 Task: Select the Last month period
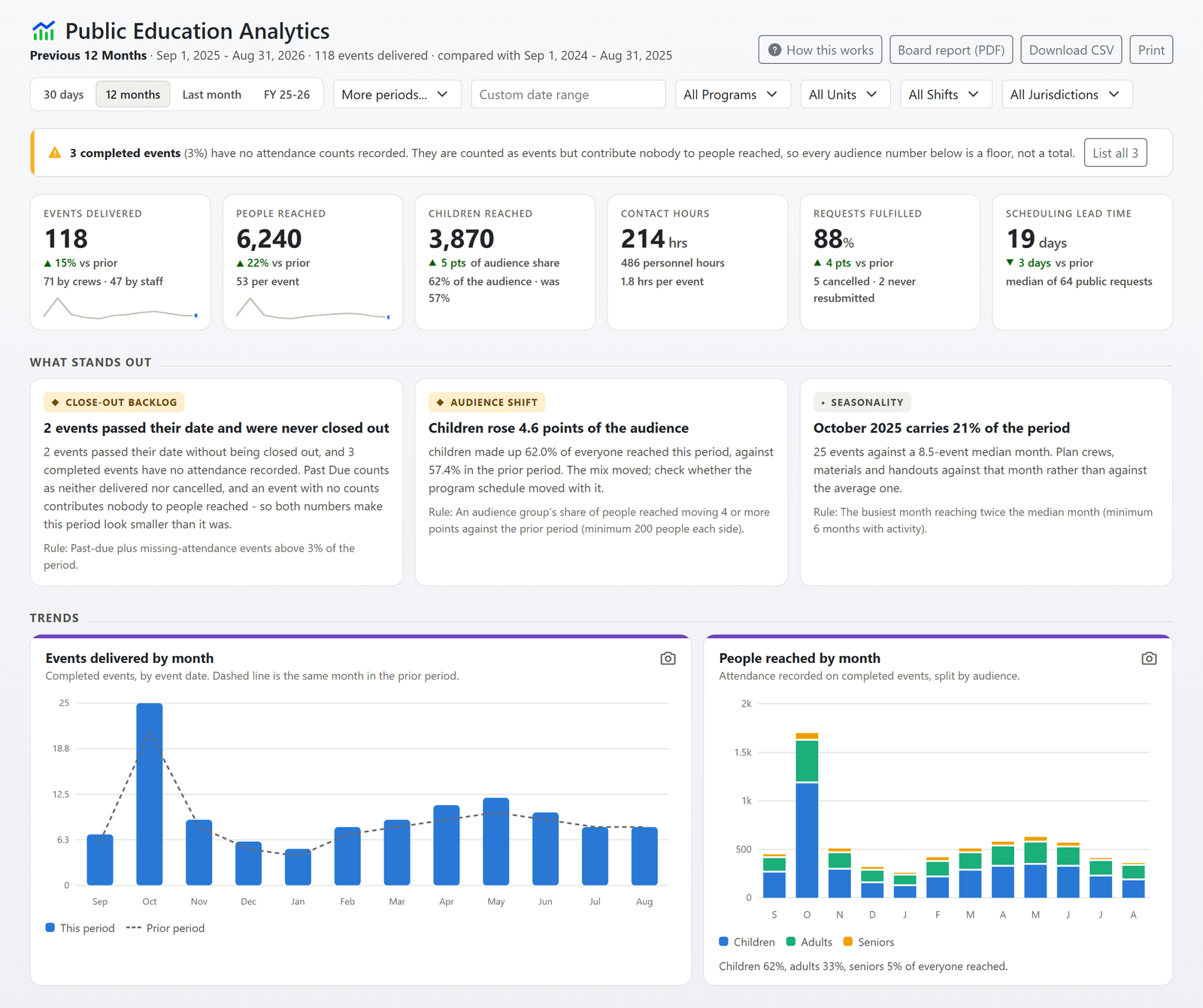pos(212,95)
